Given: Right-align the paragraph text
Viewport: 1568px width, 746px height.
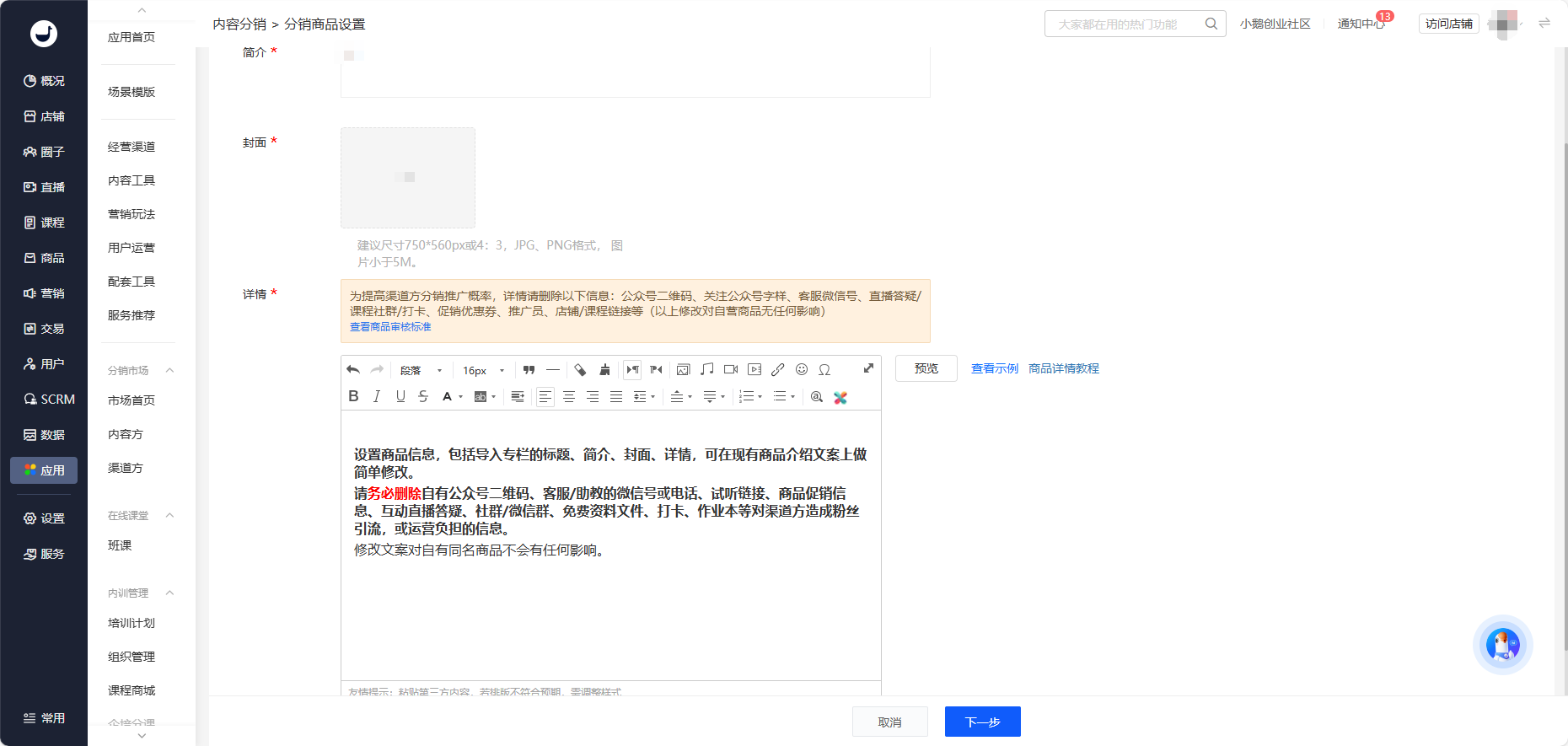Looking at the screenshot, I should 593,396.
